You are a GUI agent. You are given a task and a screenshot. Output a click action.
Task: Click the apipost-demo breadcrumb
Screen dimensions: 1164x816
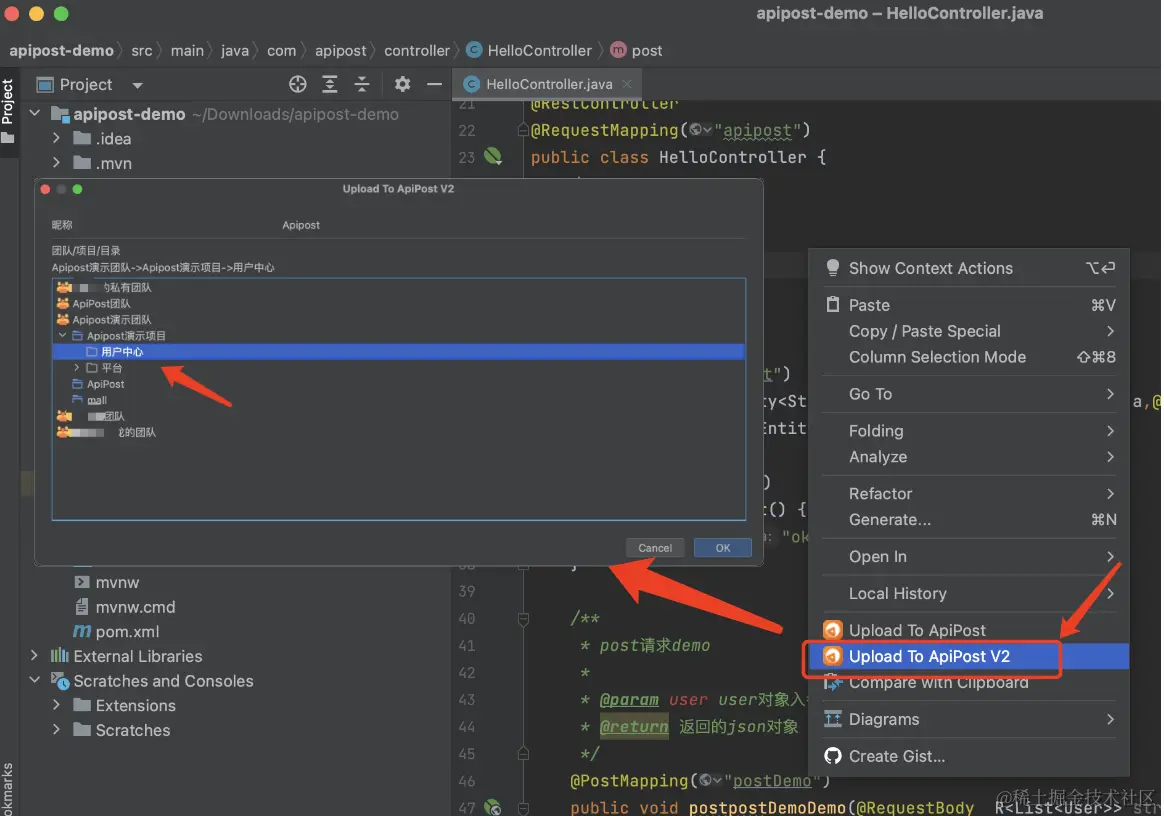[x=62, y=50]
